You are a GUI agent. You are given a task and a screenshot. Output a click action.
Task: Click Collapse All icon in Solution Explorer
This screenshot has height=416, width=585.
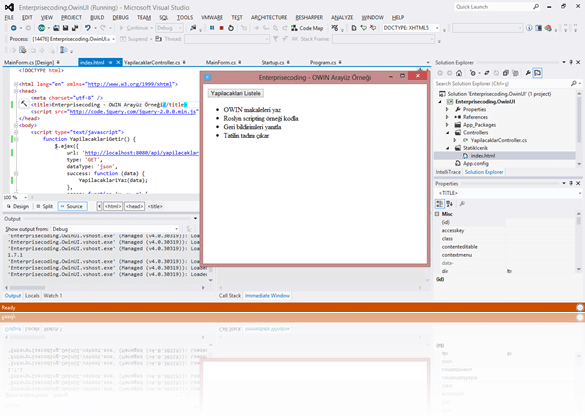point(506,73)
